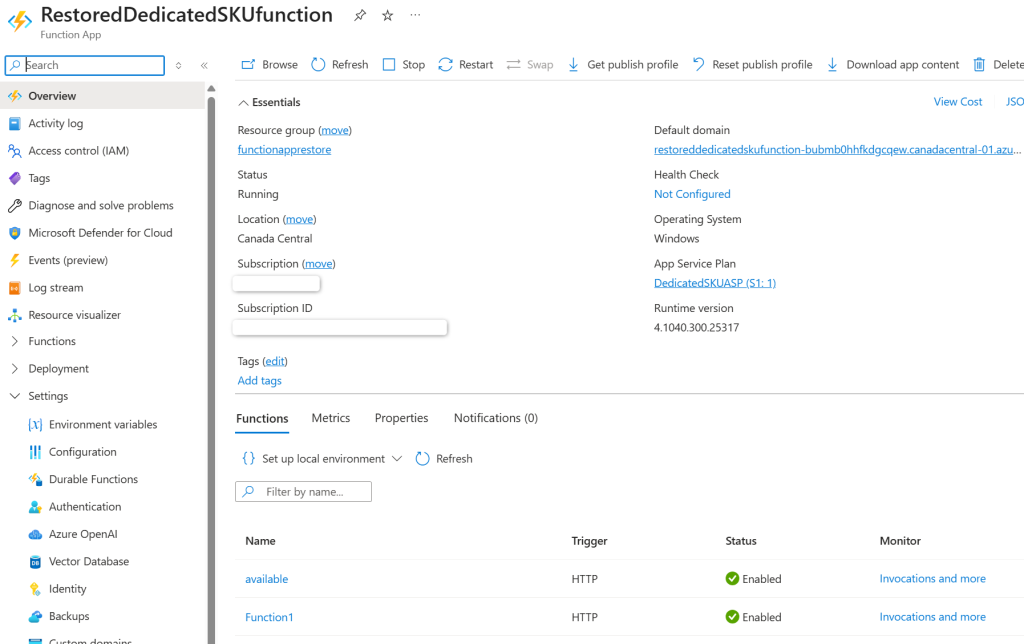Stop the function app

click(404, 65)
